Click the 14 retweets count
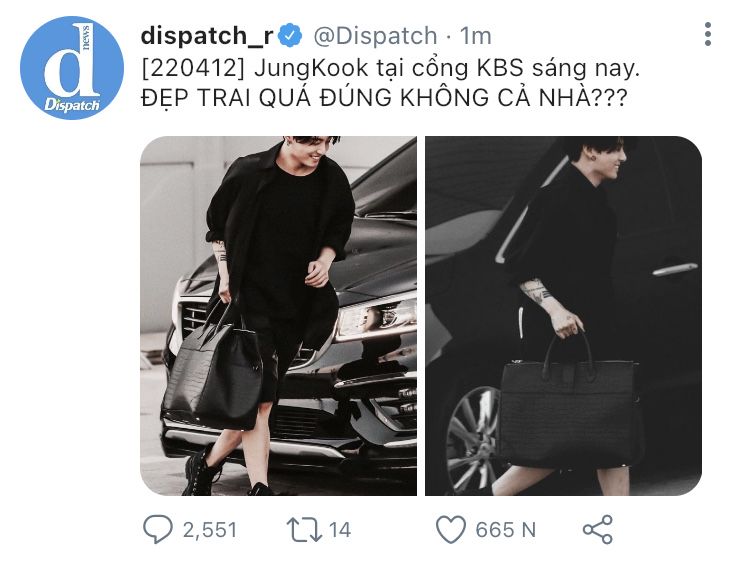 340,530
